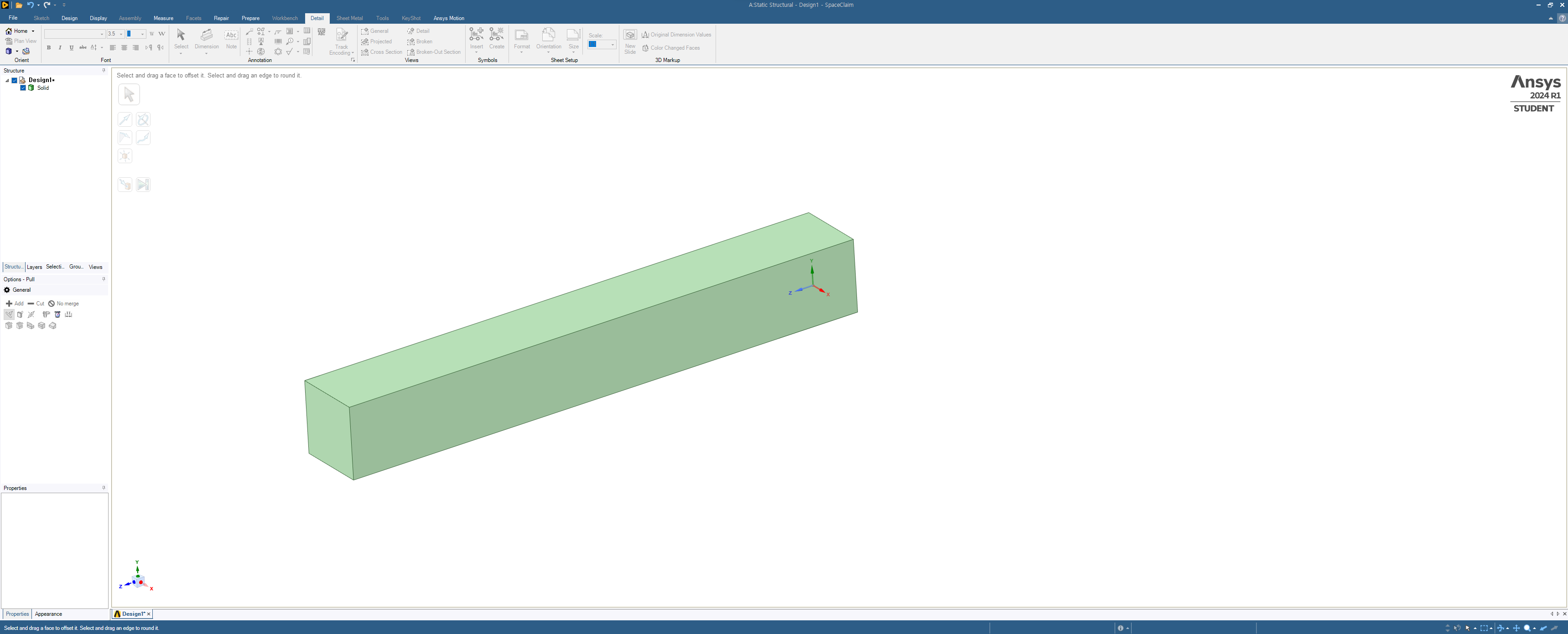Collapse the Design1 tree node

click(x=7, y=80)
